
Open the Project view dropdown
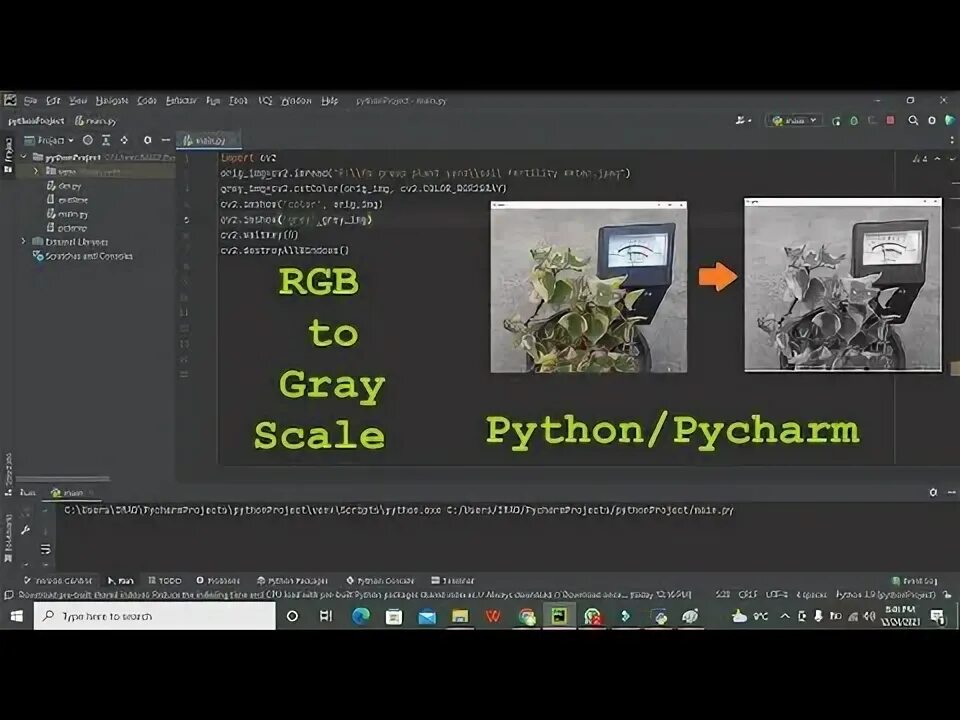[x=49, y=140]
